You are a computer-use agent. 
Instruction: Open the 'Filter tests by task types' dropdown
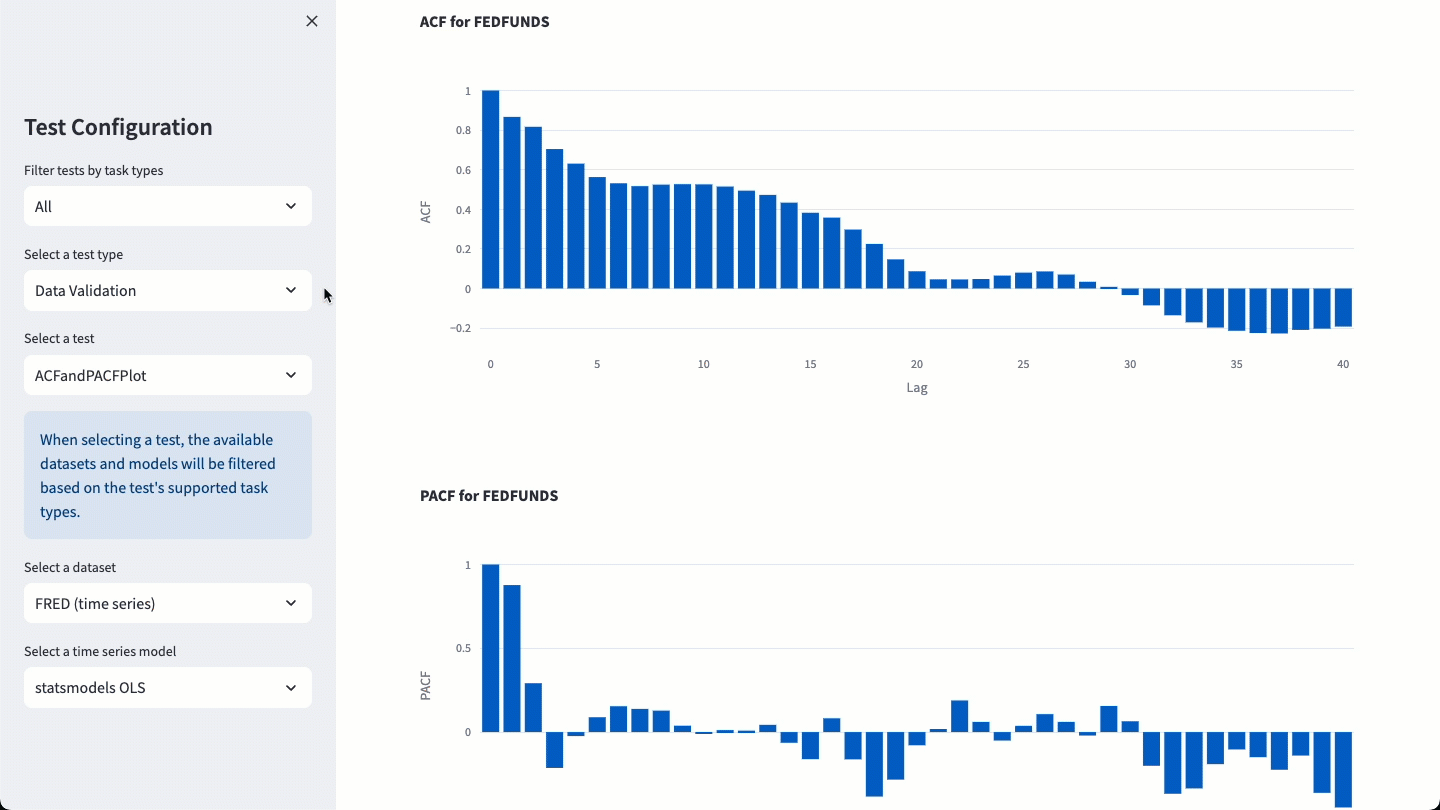167,206
